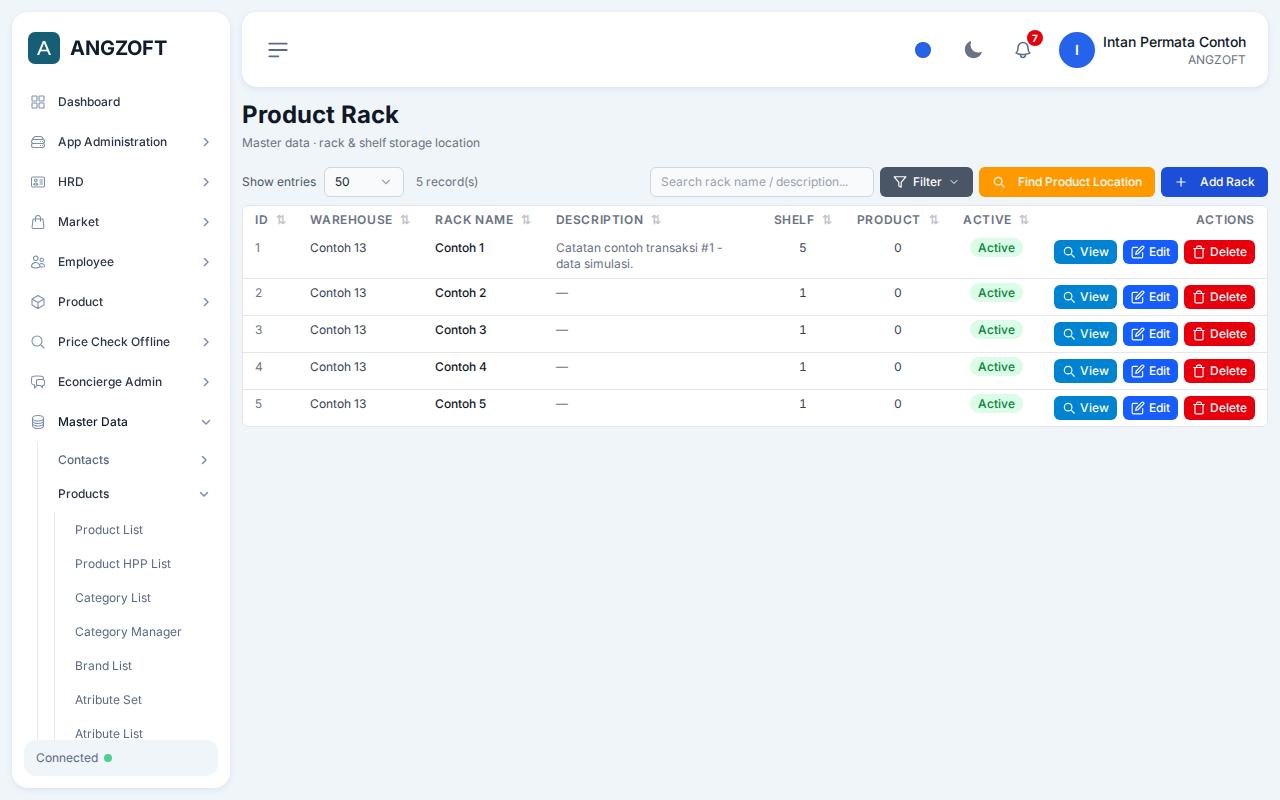Collapse Products submenu chevron
The height and width of the screenshot is (800, 1280).
(204, 494)
